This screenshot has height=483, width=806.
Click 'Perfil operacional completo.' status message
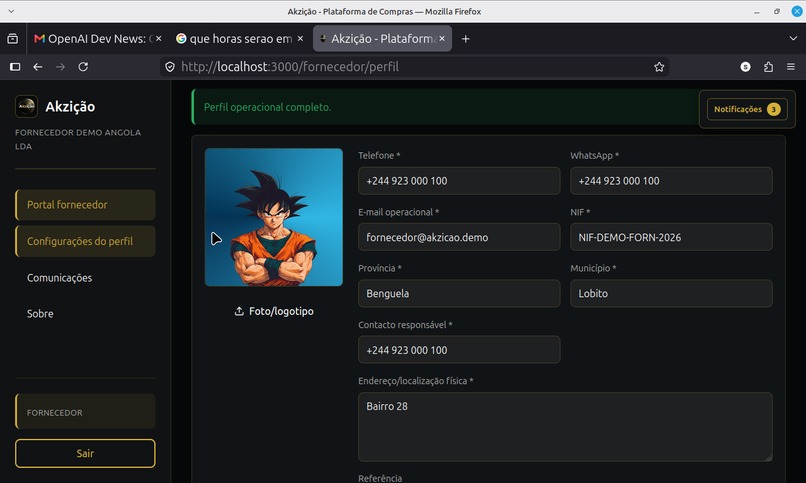point(267,107)
